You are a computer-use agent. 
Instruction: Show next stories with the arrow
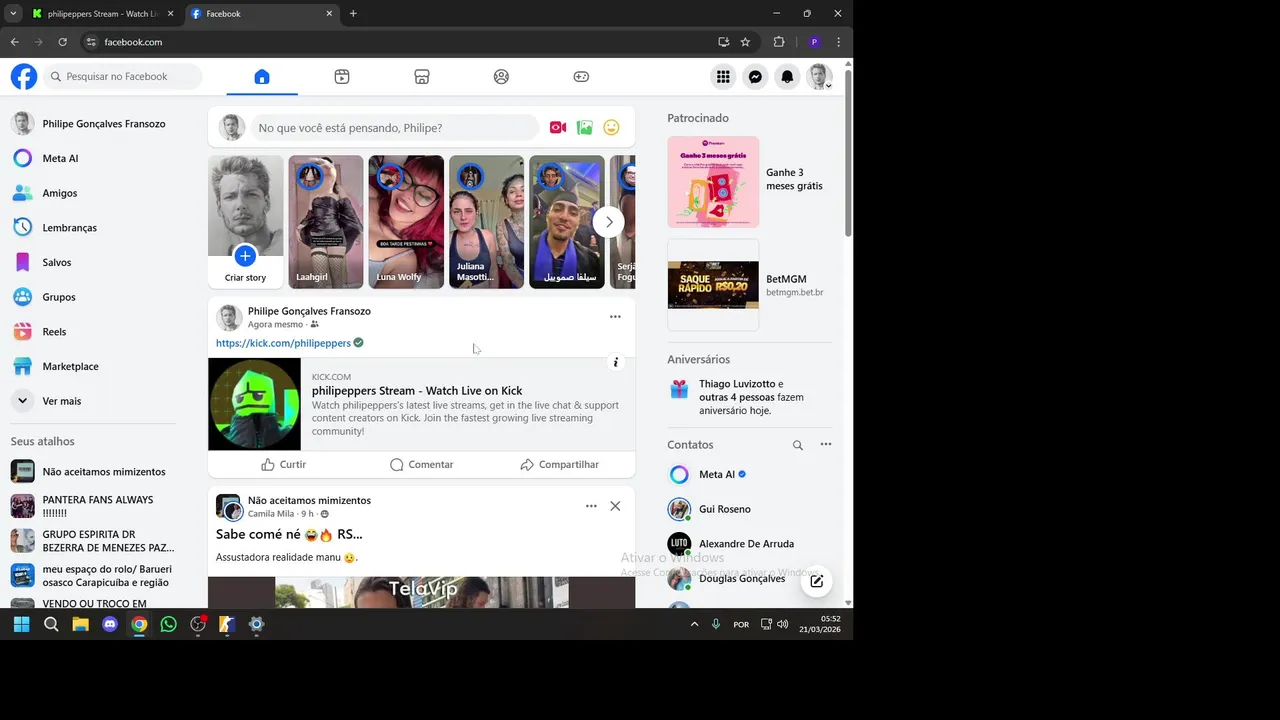608,222
